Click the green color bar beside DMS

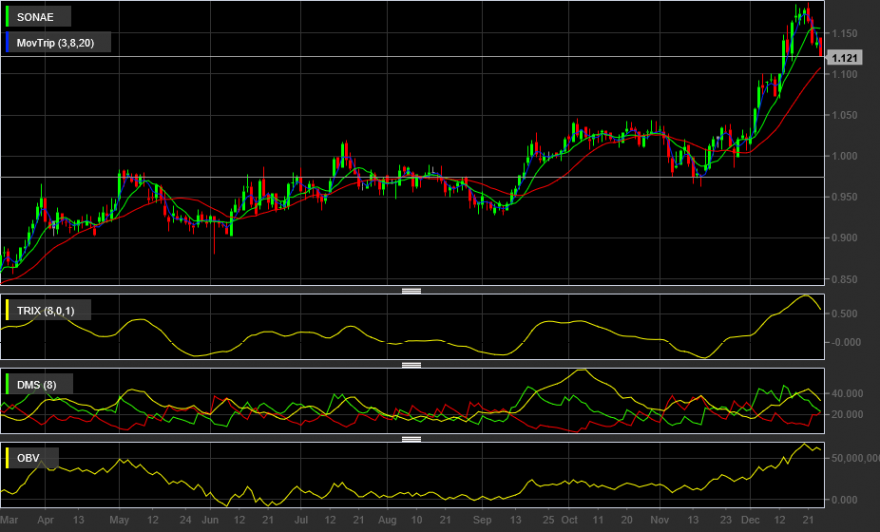pyautogui.click(x=7, y=384)
